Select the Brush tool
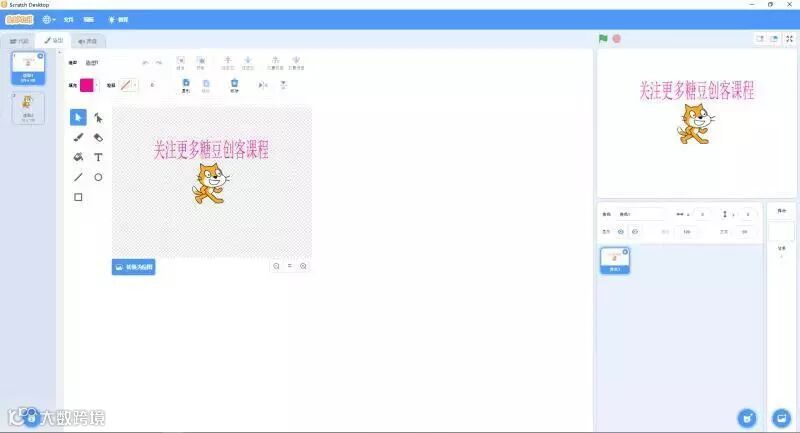Screen dimensions: 800x433 tap(78, 137)
